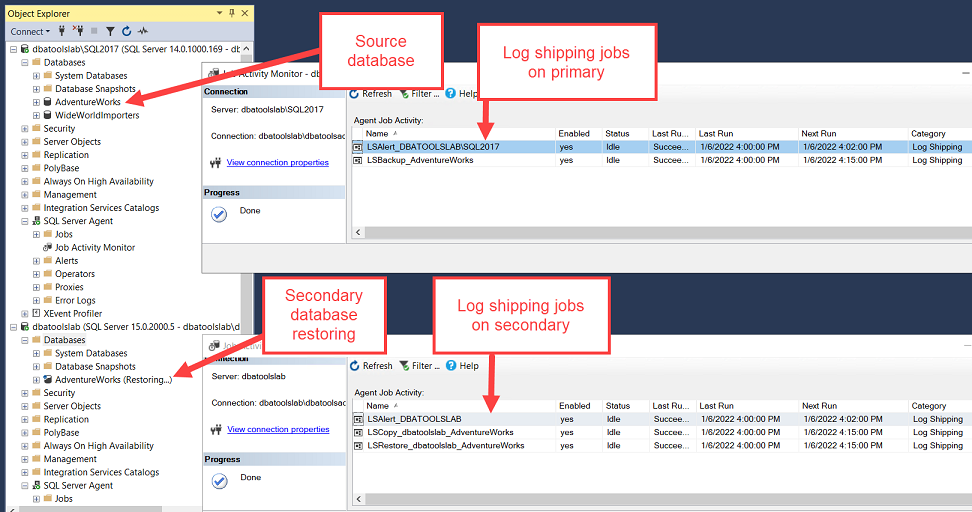Image resolution: width=972 pixels, height=512 pixels.
Task: Click connection properties icon in secondary monitor
Action: (x=216, y=430)
